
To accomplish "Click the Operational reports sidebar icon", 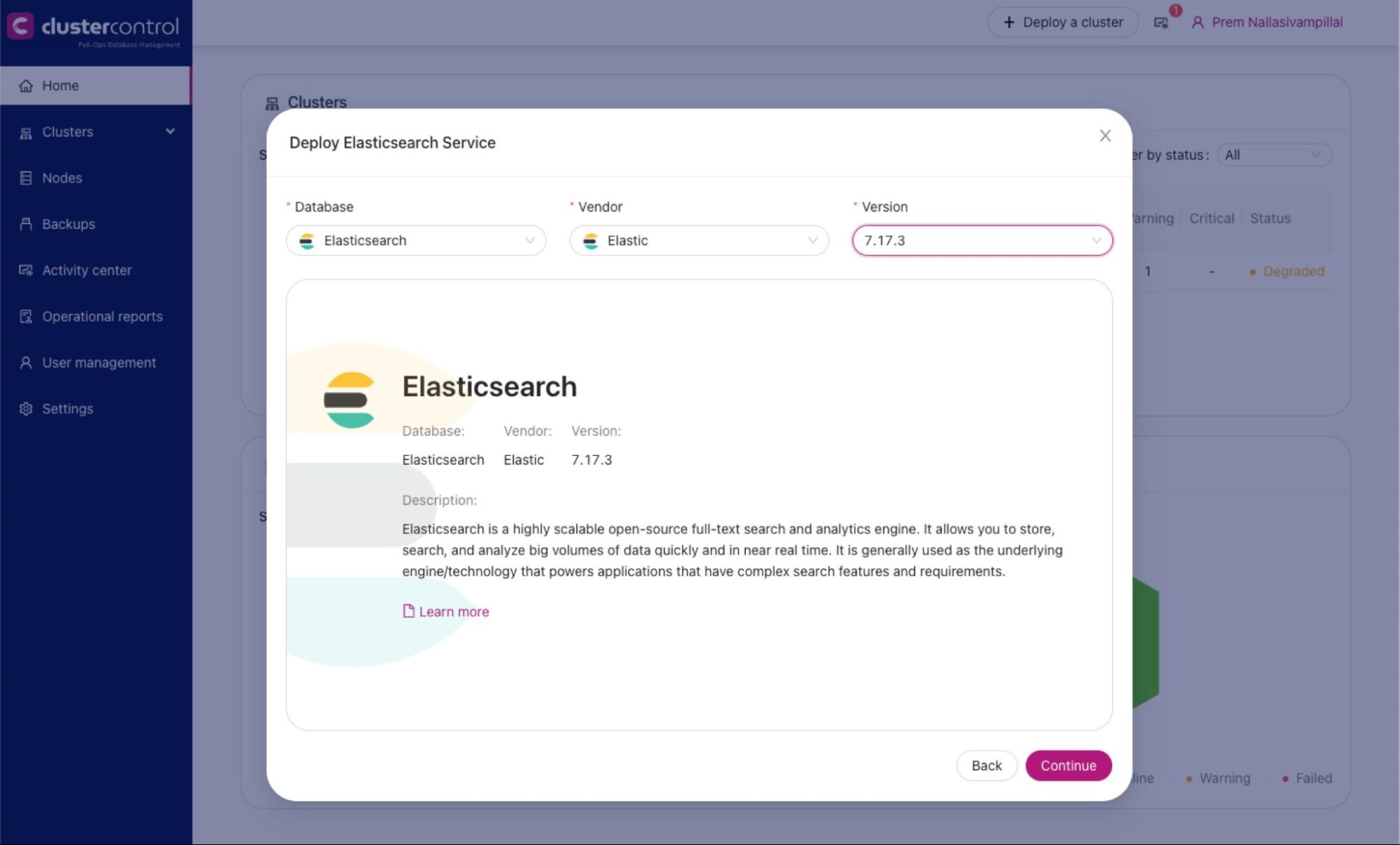I will pyautogui.click(x=25, y=316).
